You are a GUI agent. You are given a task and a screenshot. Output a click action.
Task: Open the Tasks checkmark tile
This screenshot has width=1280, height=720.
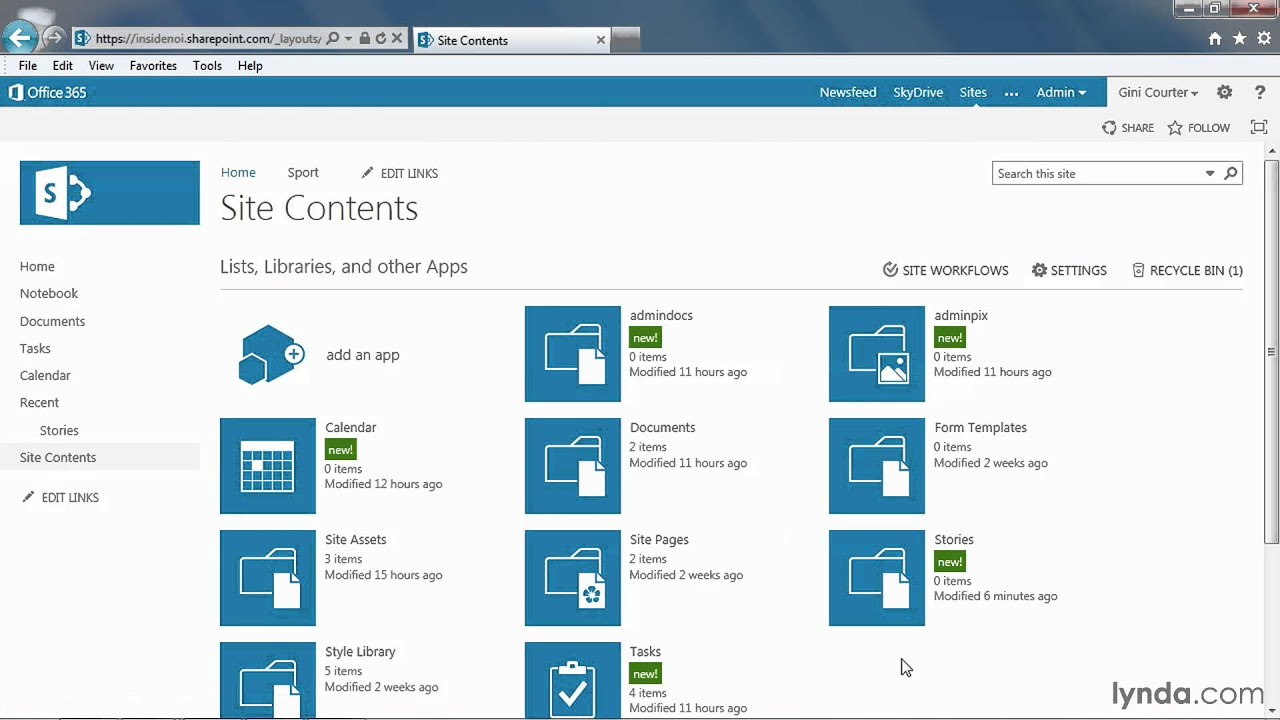click(x=572, y=681)
